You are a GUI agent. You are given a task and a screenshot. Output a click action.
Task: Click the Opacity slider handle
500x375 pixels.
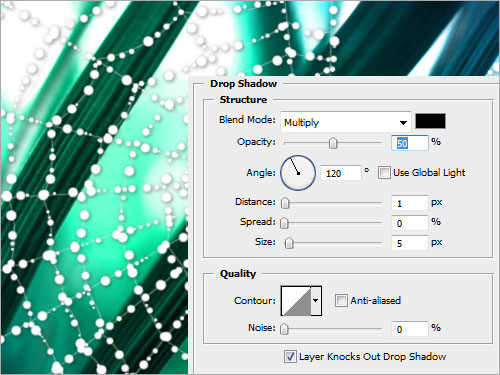(333, 143)
